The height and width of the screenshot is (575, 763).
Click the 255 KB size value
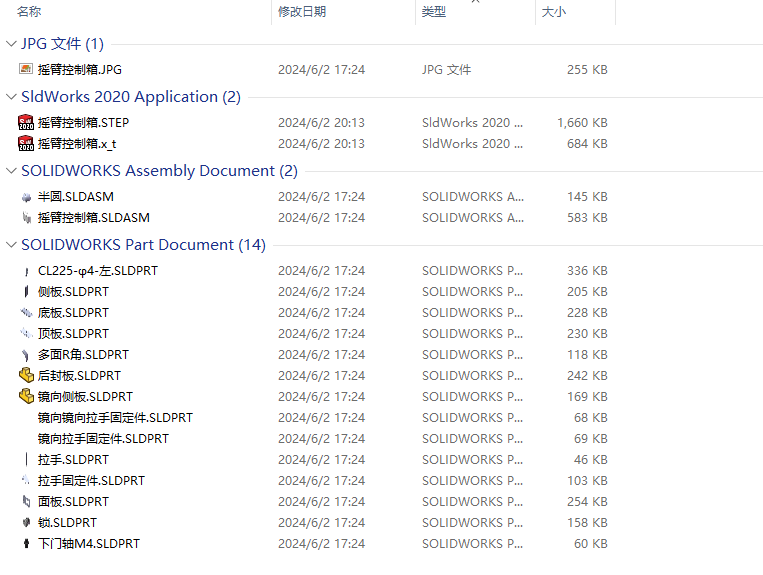coord(587,70)
